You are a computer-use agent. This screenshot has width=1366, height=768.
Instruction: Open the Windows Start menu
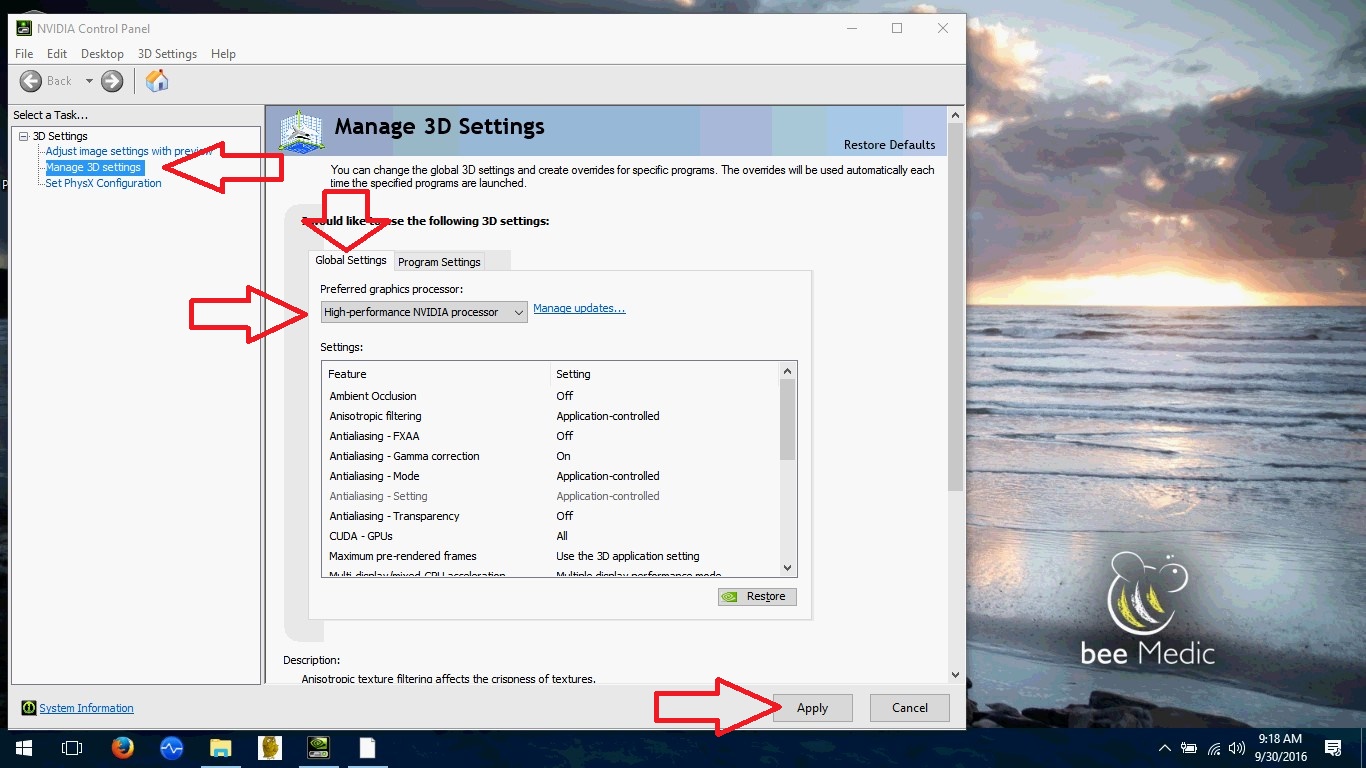click(22, 747)
